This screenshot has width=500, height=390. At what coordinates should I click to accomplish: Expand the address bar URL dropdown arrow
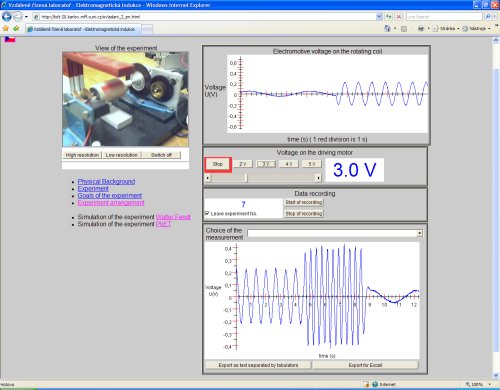point(379,16)
